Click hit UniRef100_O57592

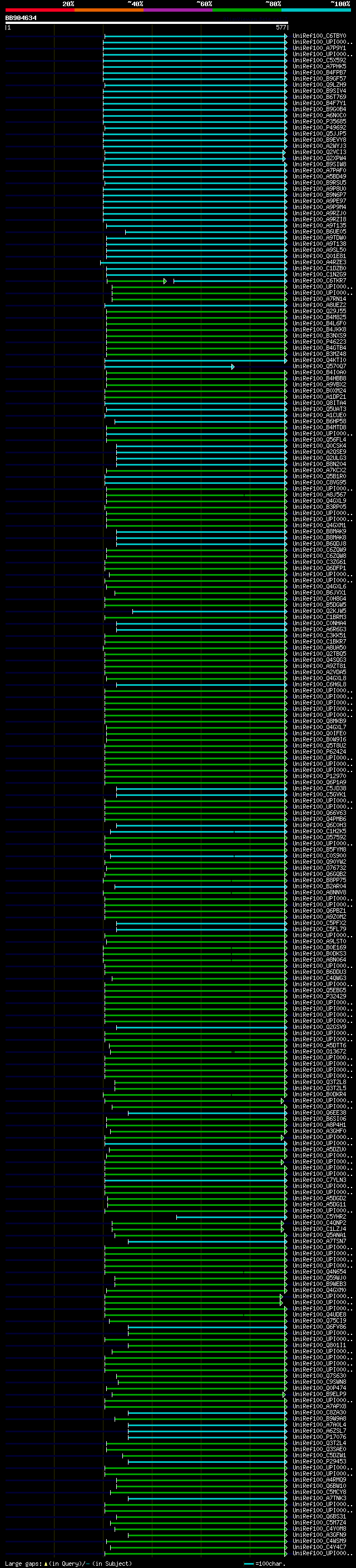point(319,837)
